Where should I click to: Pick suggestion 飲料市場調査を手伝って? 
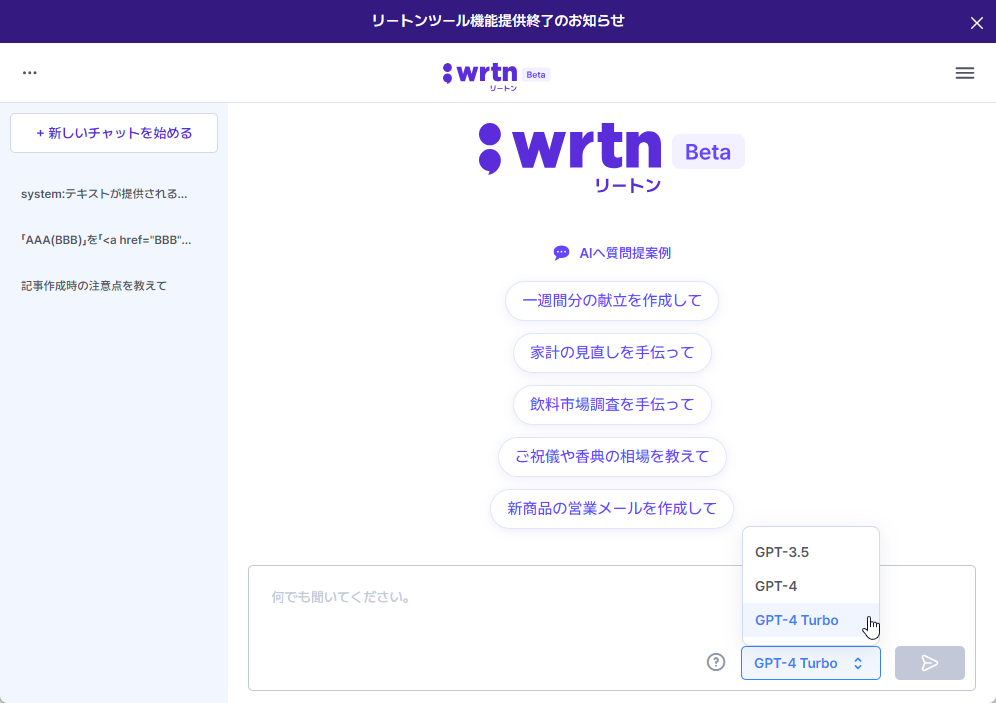(612, 405)
